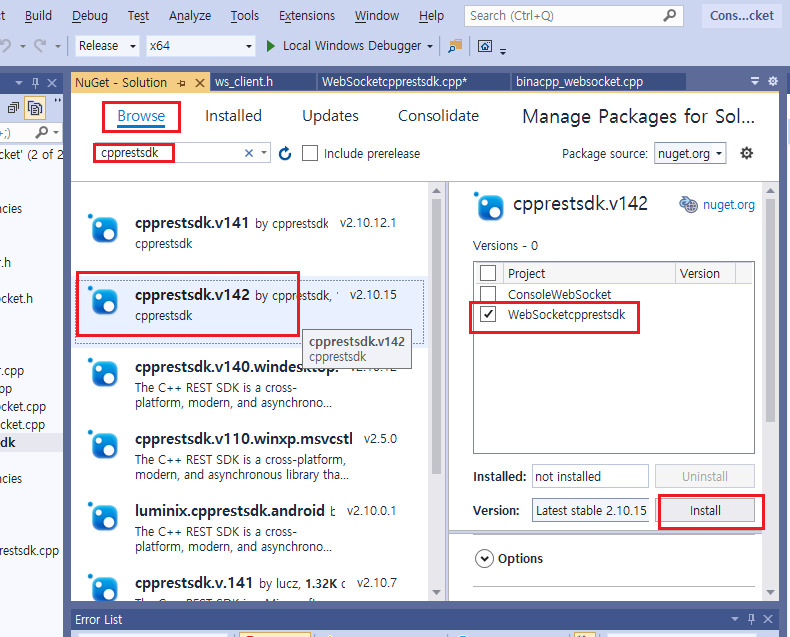Clear the cpprestsdk search text
The image size is (790, 637).
point(249,153)
